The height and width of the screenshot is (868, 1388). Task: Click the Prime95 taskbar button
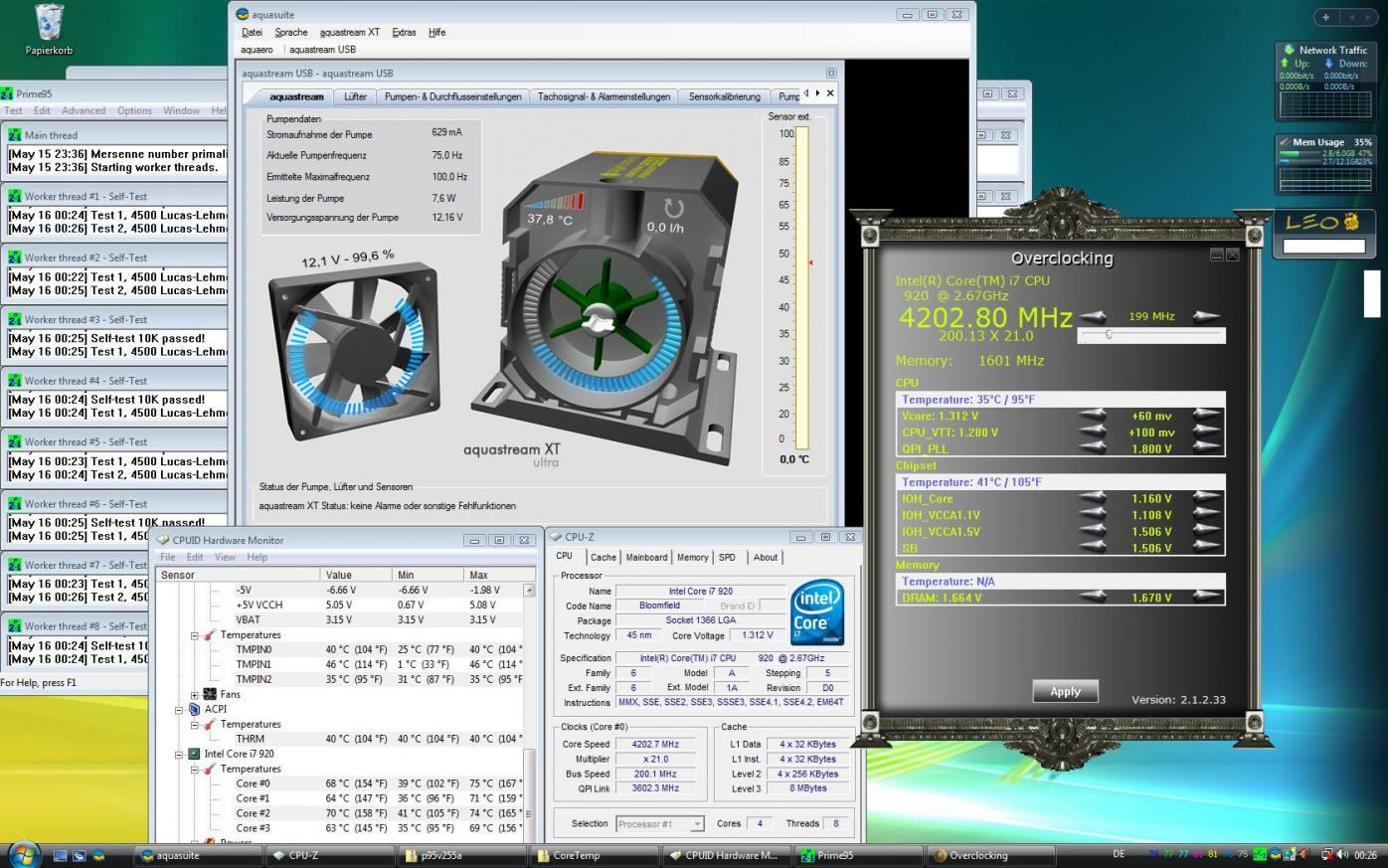point(857,855)
